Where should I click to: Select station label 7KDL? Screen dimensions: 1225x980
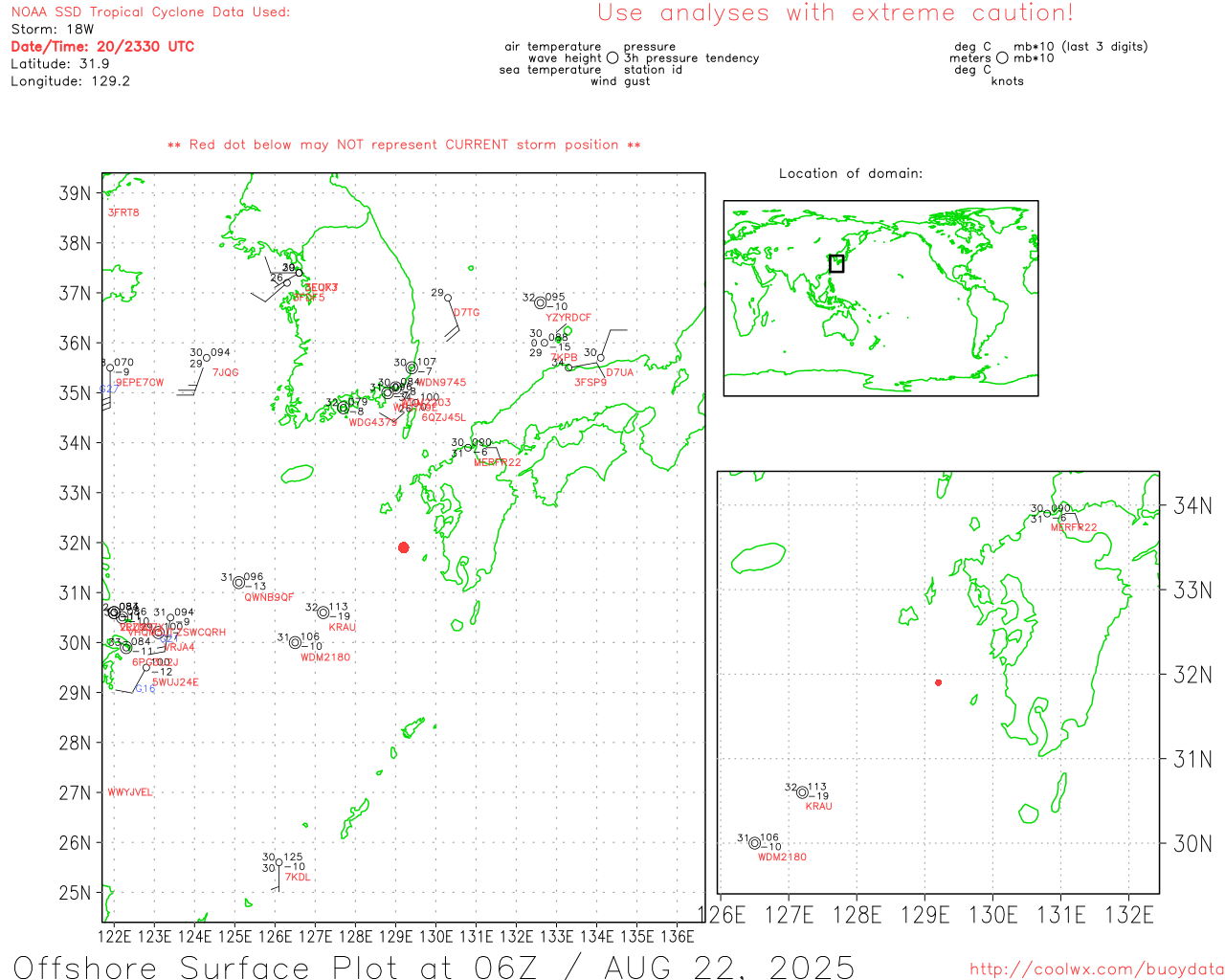point(298,878)
